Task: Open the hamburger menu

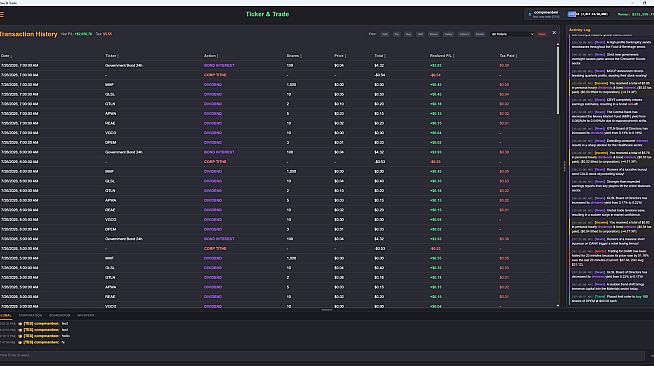Action: coord(2,15)
